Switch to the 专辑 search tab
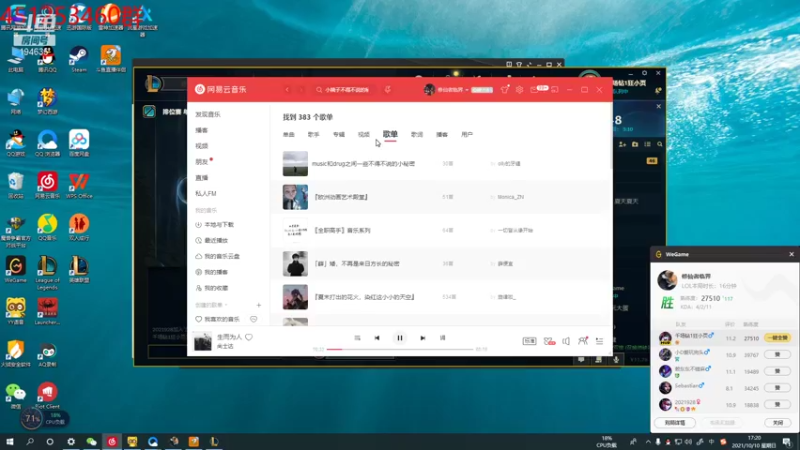 coord(339,135)
